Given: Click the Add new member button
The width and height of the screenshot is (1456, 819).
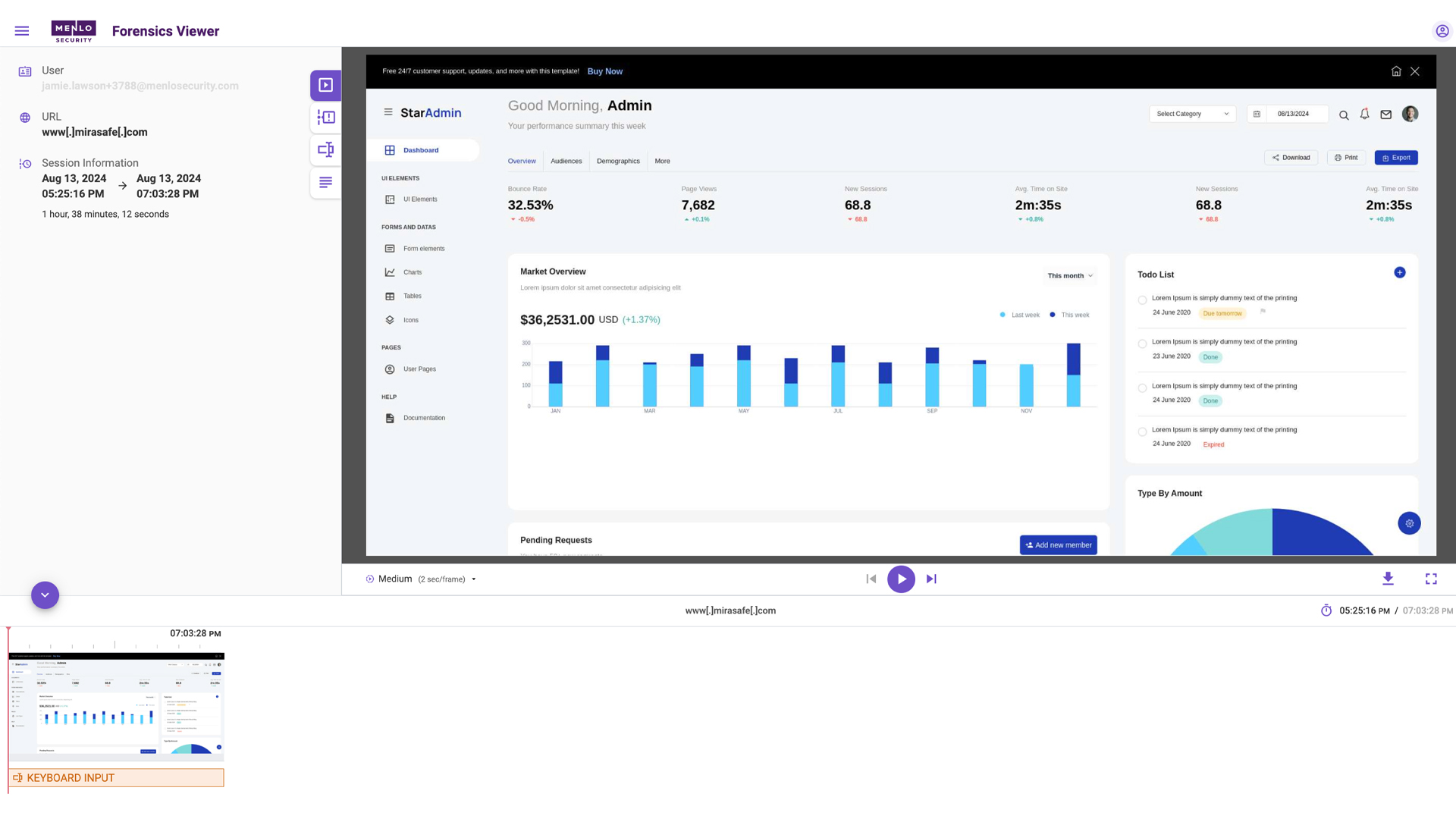Looking at the screenshot, I should (x=1058, y=544).
